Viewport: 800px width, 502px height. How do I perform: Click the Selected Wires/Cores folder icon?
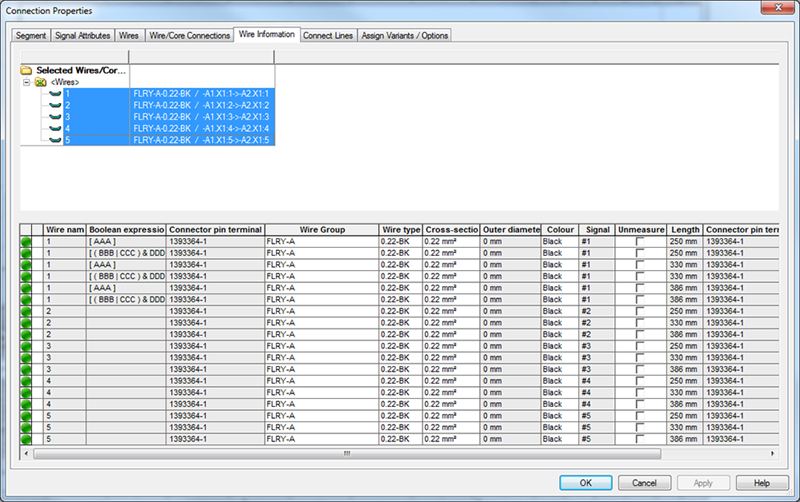[27, 71]
